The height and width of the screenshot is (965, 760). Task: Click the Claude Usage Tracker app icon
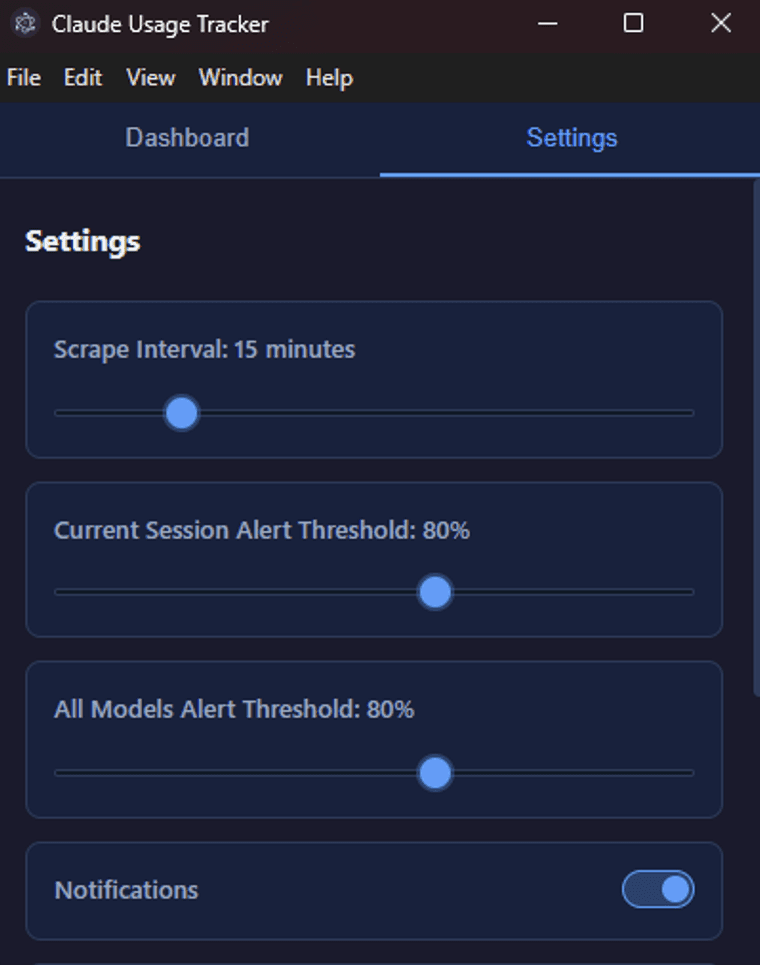point(25,23)
